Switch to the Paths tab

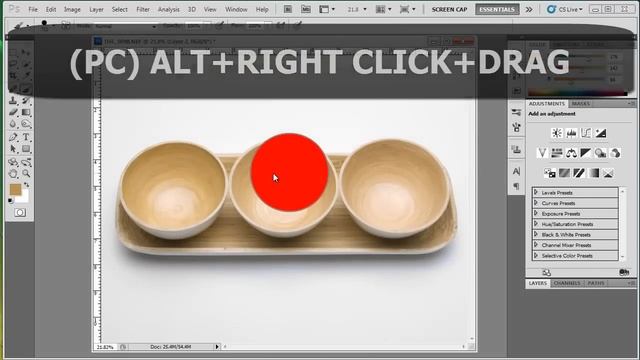(596, 283)
